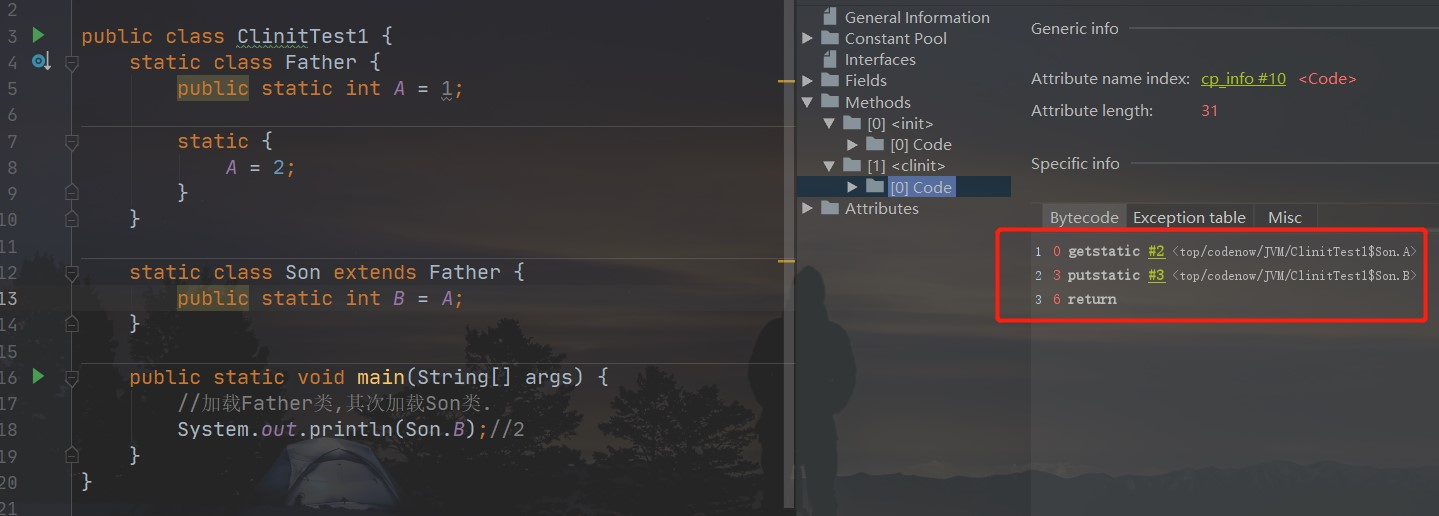Click fold end marker of static block

click(71, 193)
